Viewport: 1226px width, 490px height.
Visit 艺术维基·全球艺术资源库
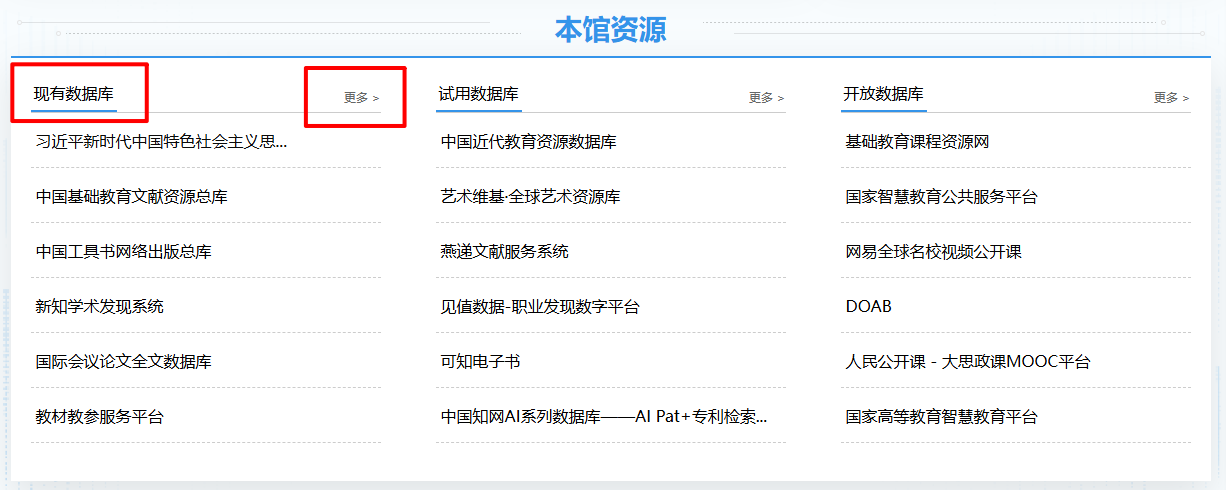click(530, 197)
